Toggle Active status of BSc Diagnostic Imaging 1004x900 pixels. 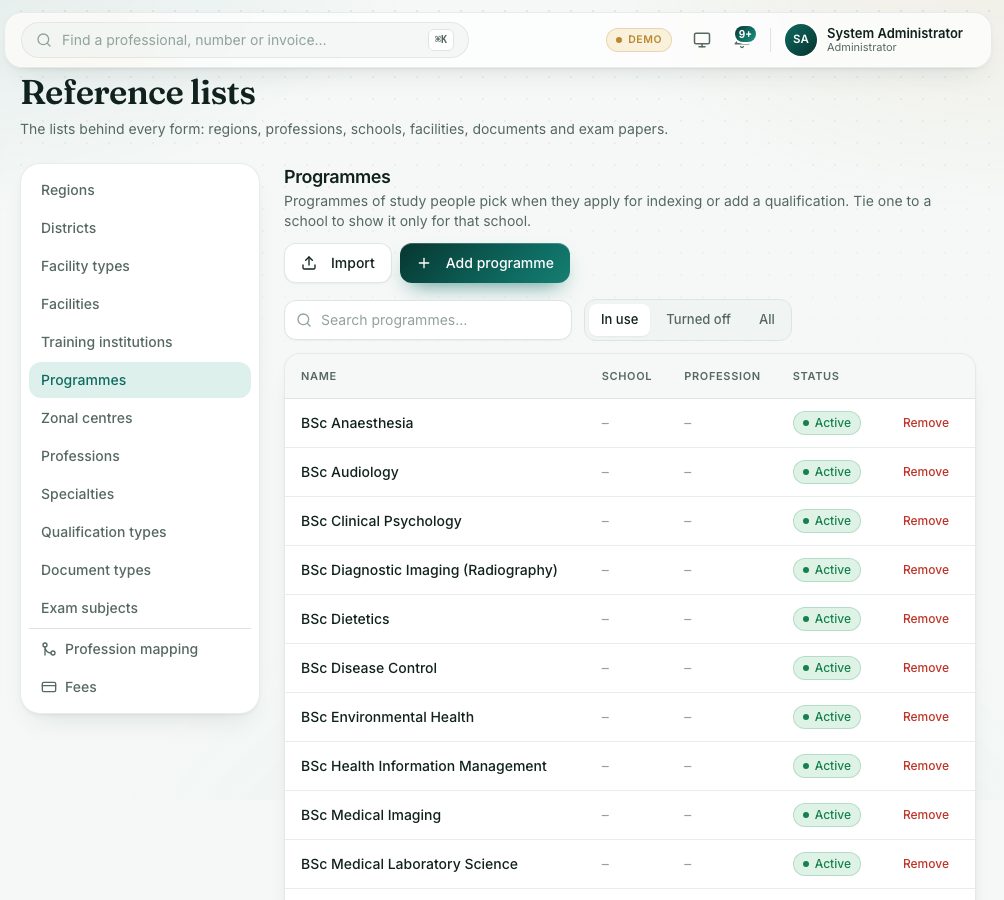[x=827, y=570]
